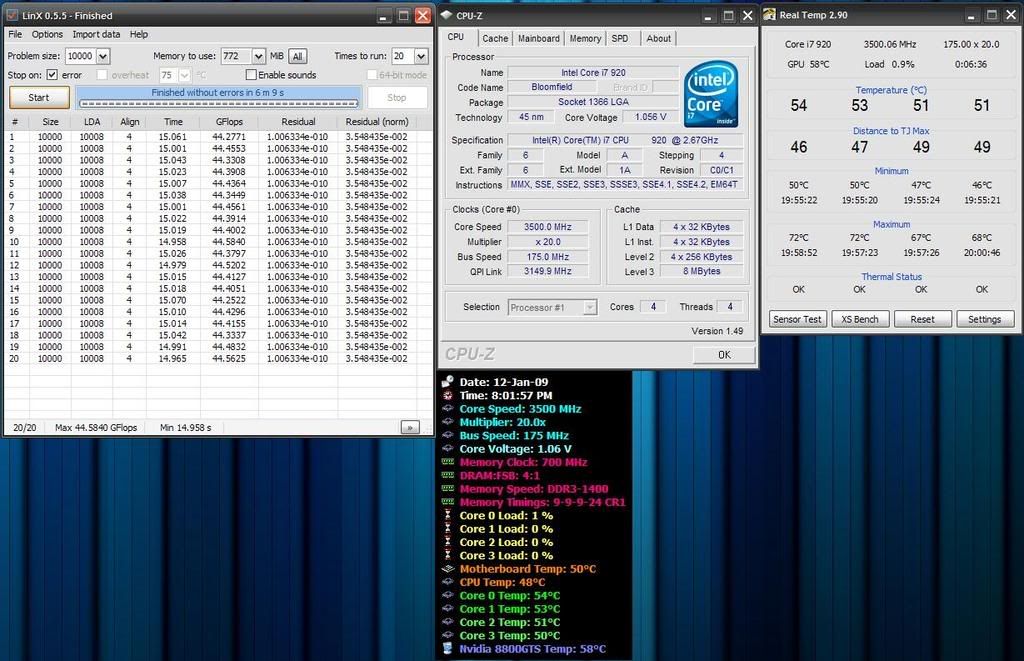Click the All memory button
The width and height of the screenshot is (1024, 661).
click(297, 56)
